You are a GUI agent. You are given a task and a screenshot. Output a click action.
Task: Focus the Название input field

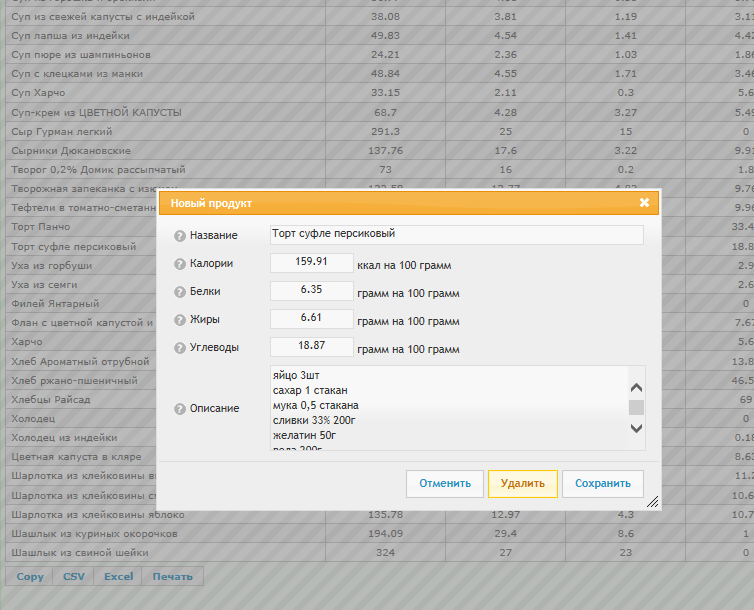[x=456, y=235]
